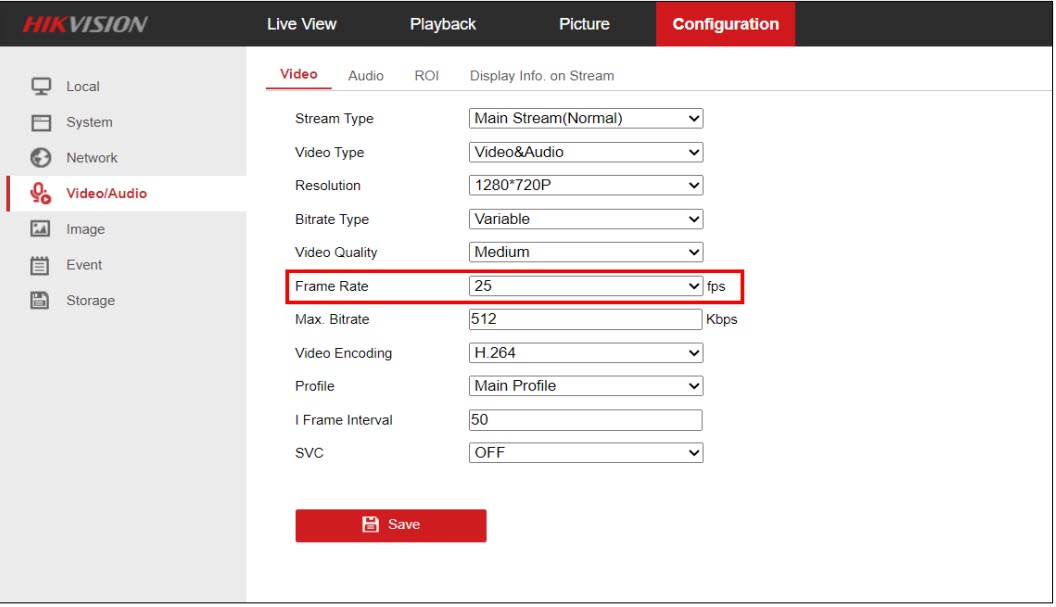
Task: Click the Storage disk icon
Action: pyautogui.click(x=41, y=300)
